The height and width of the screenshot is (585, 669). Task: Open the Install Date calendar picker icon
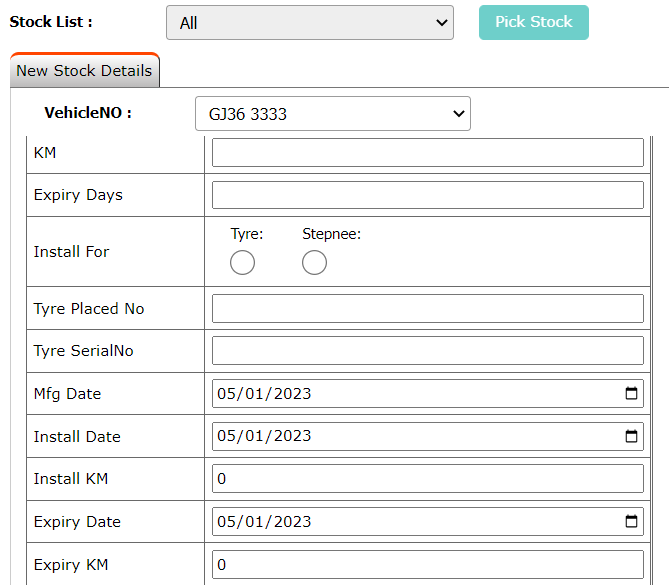tap(631, 436)
